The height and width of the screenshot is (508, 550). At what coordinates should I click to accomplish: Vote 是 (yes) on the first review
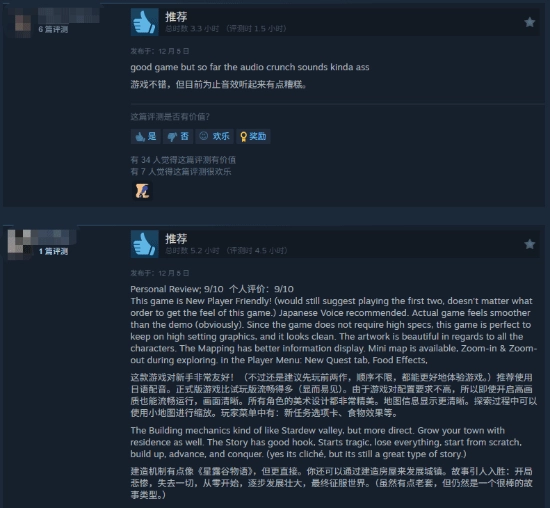coord(146,136)
